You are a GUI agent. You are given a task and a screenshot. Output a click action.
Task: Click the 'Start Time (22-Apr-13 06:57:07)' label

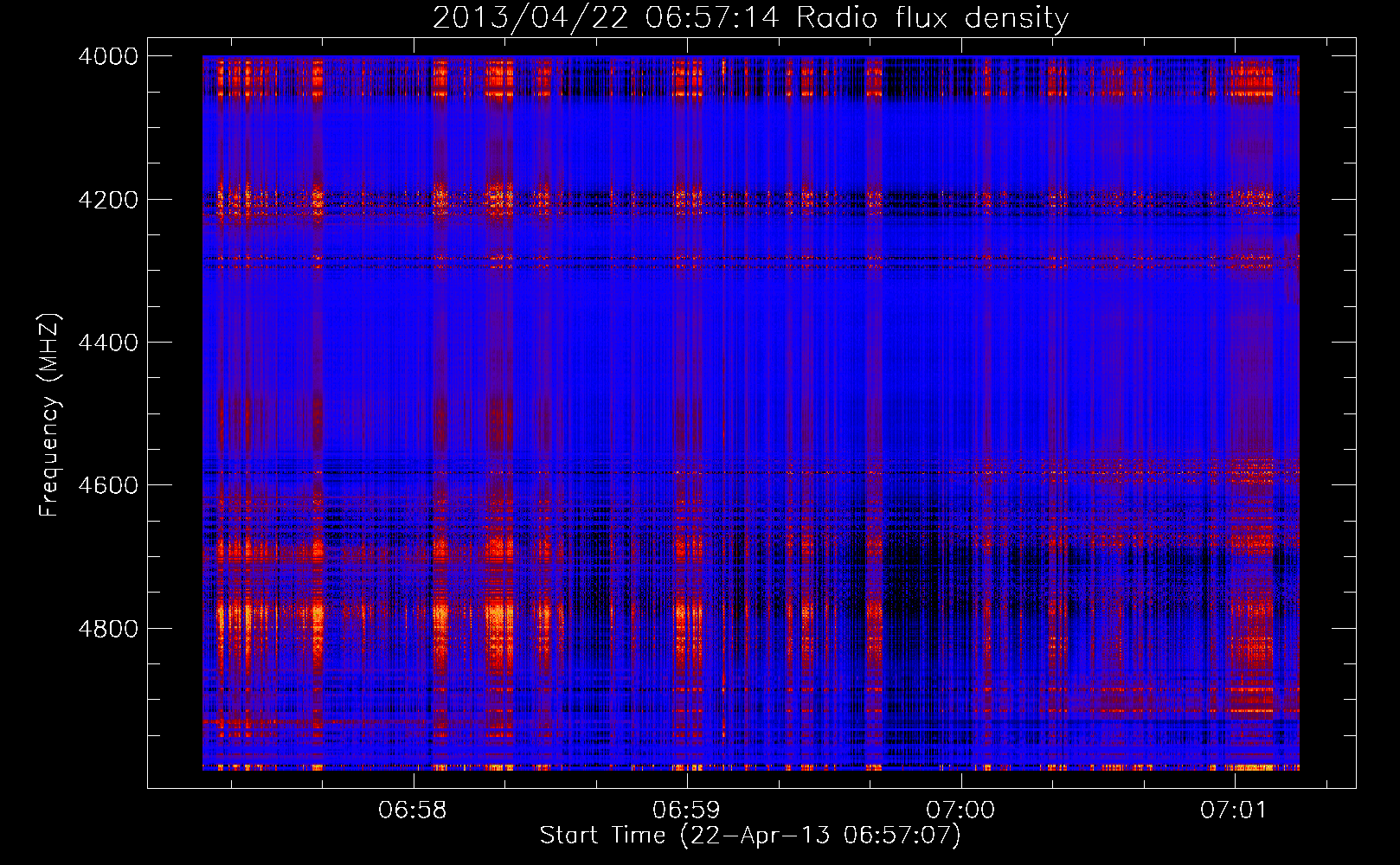click(750, 836)
